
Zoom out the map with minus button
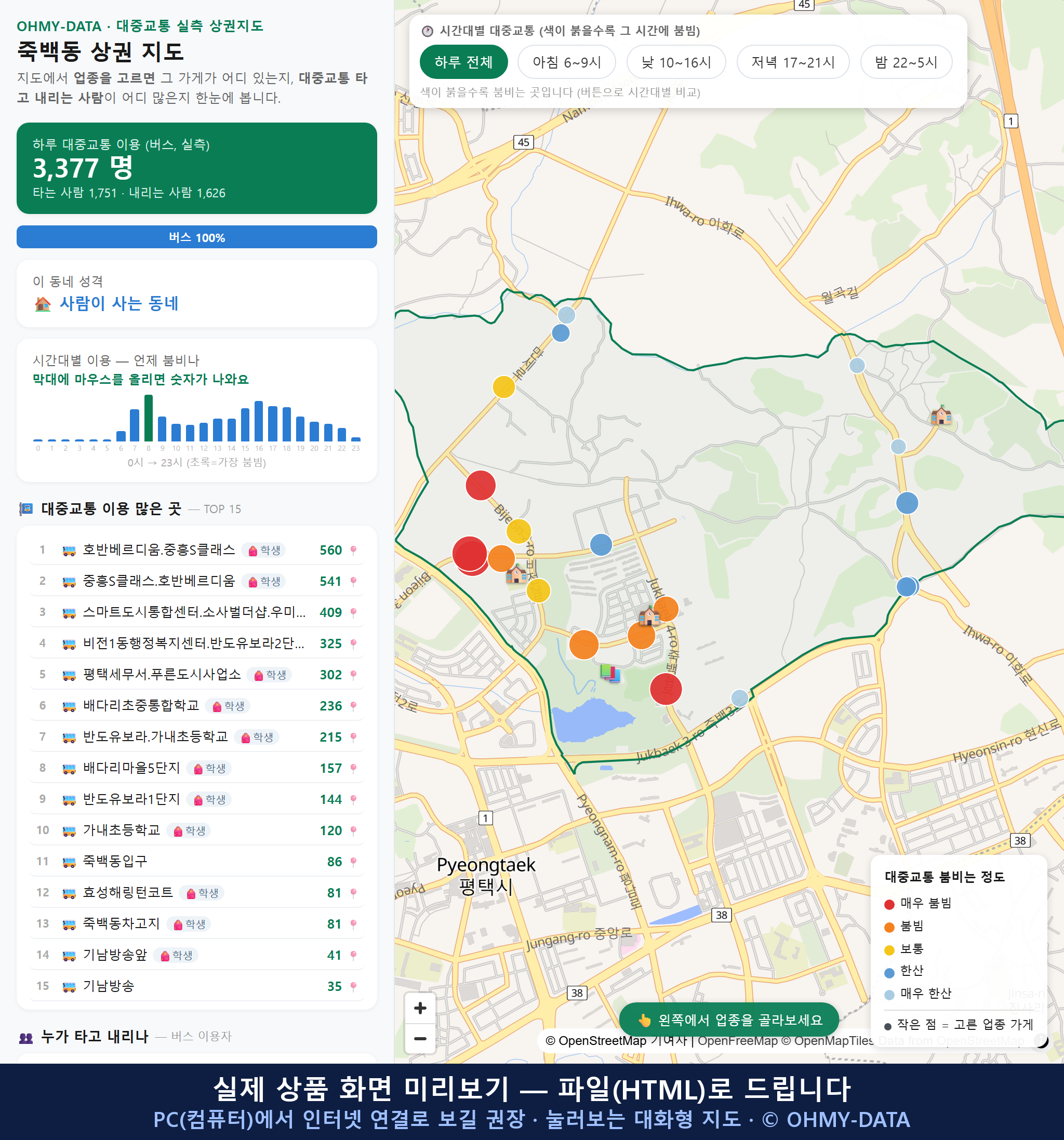point(420,1039)
